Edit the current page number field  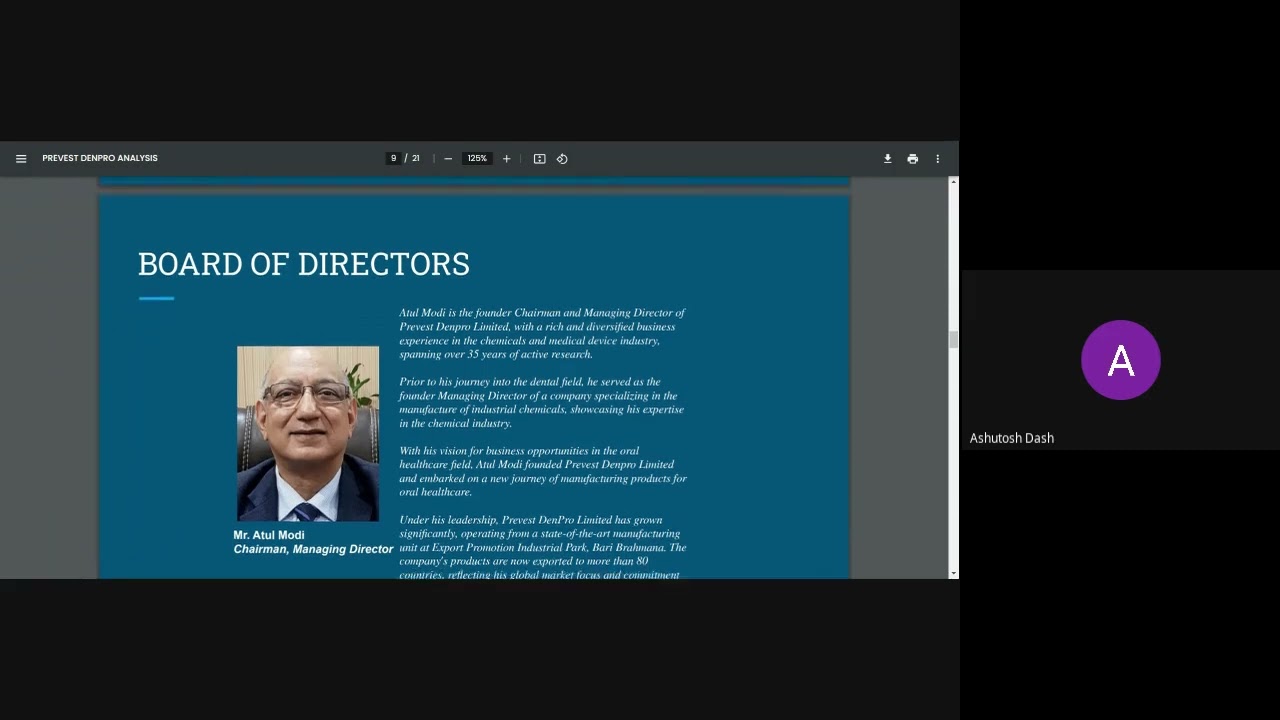click(394, 158)
